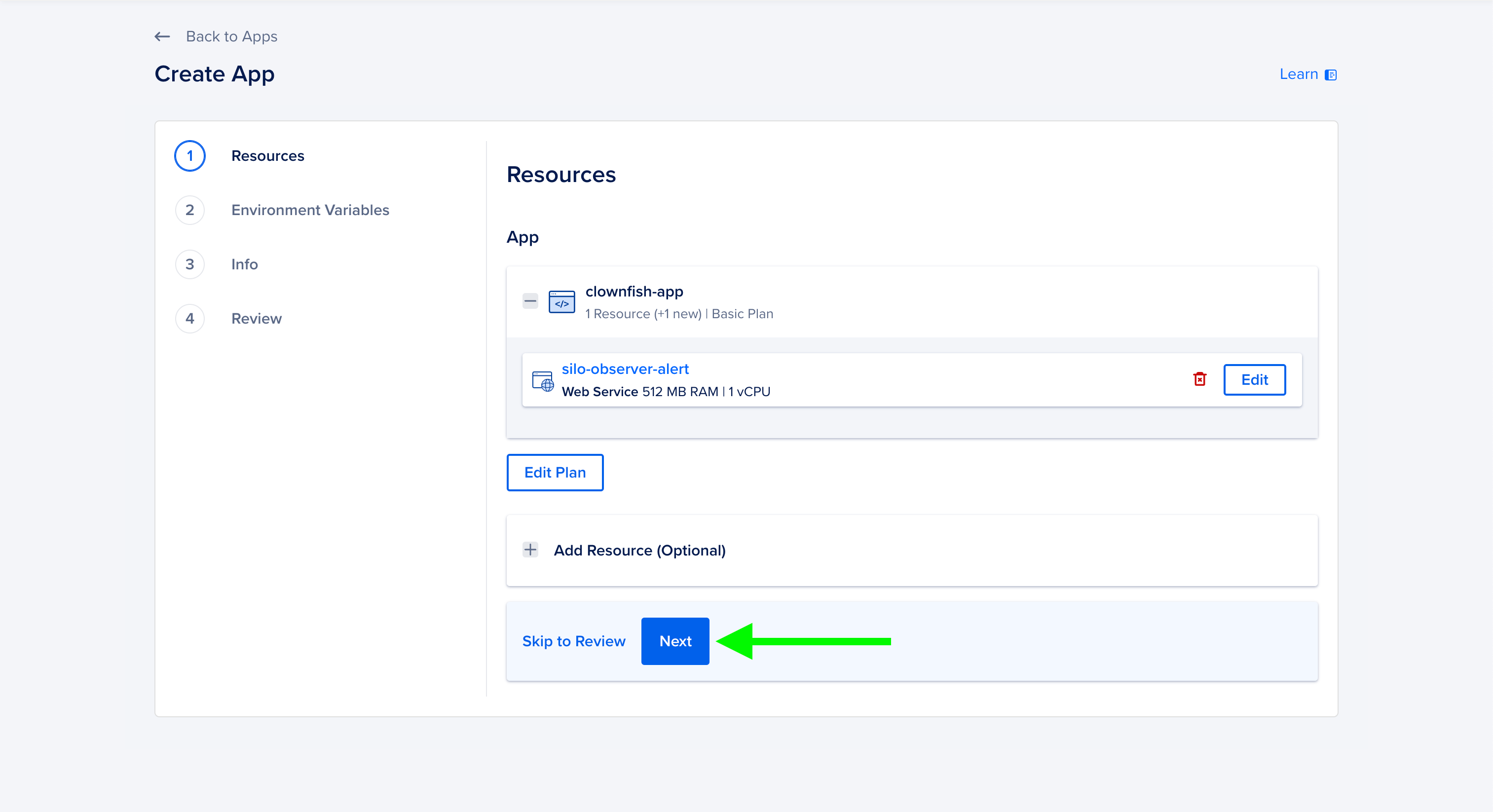Click the Next button

coord(675,641)
